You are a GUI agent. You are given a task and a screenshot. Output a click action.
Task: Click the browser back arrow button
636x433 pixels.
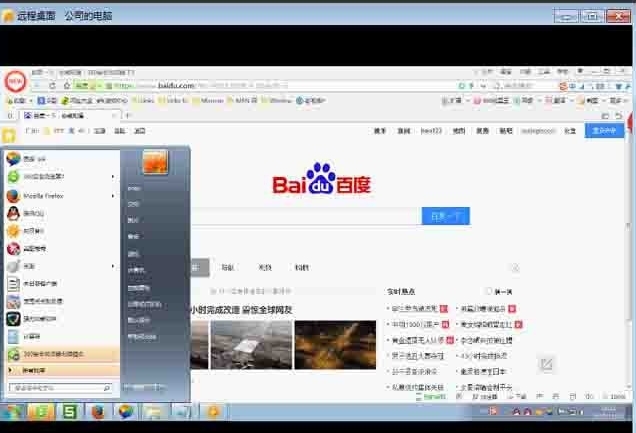tap(37, 86)
